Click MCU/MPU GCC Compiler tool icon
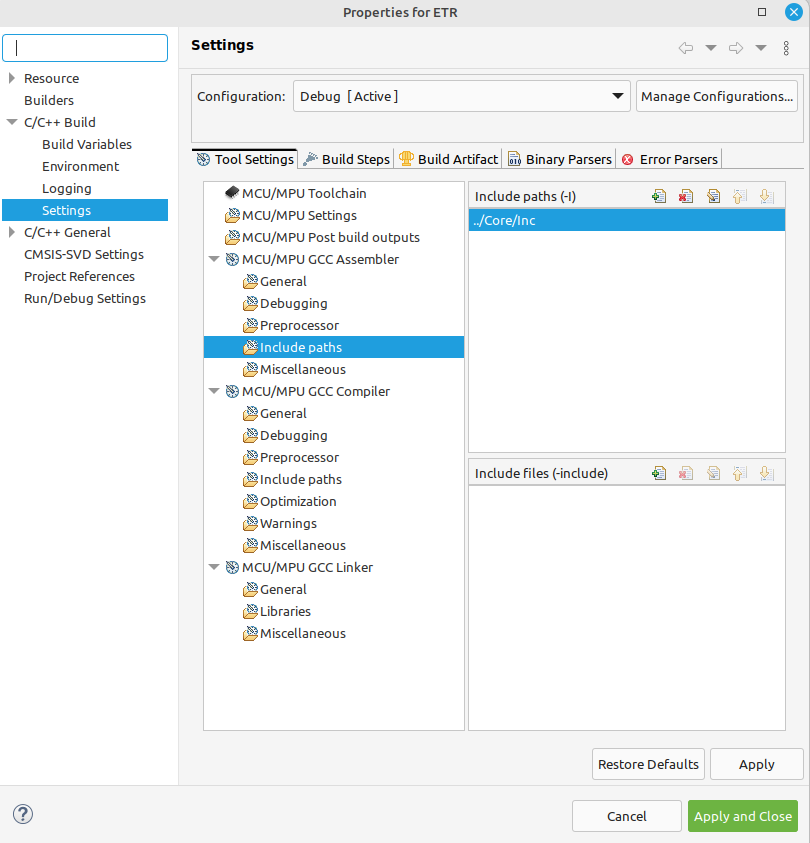 click(x=232, y=391)
